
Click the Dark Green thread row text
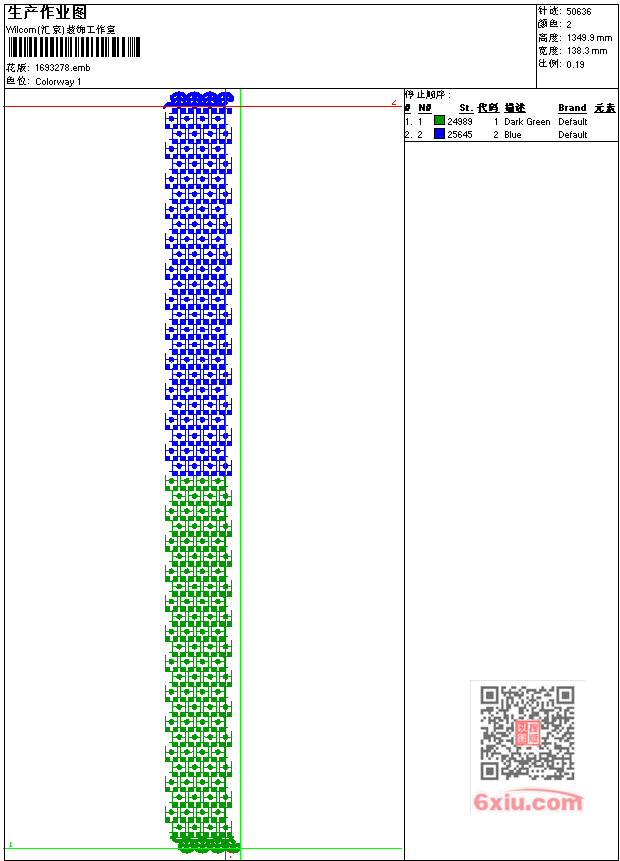click(x=527, y=121)
